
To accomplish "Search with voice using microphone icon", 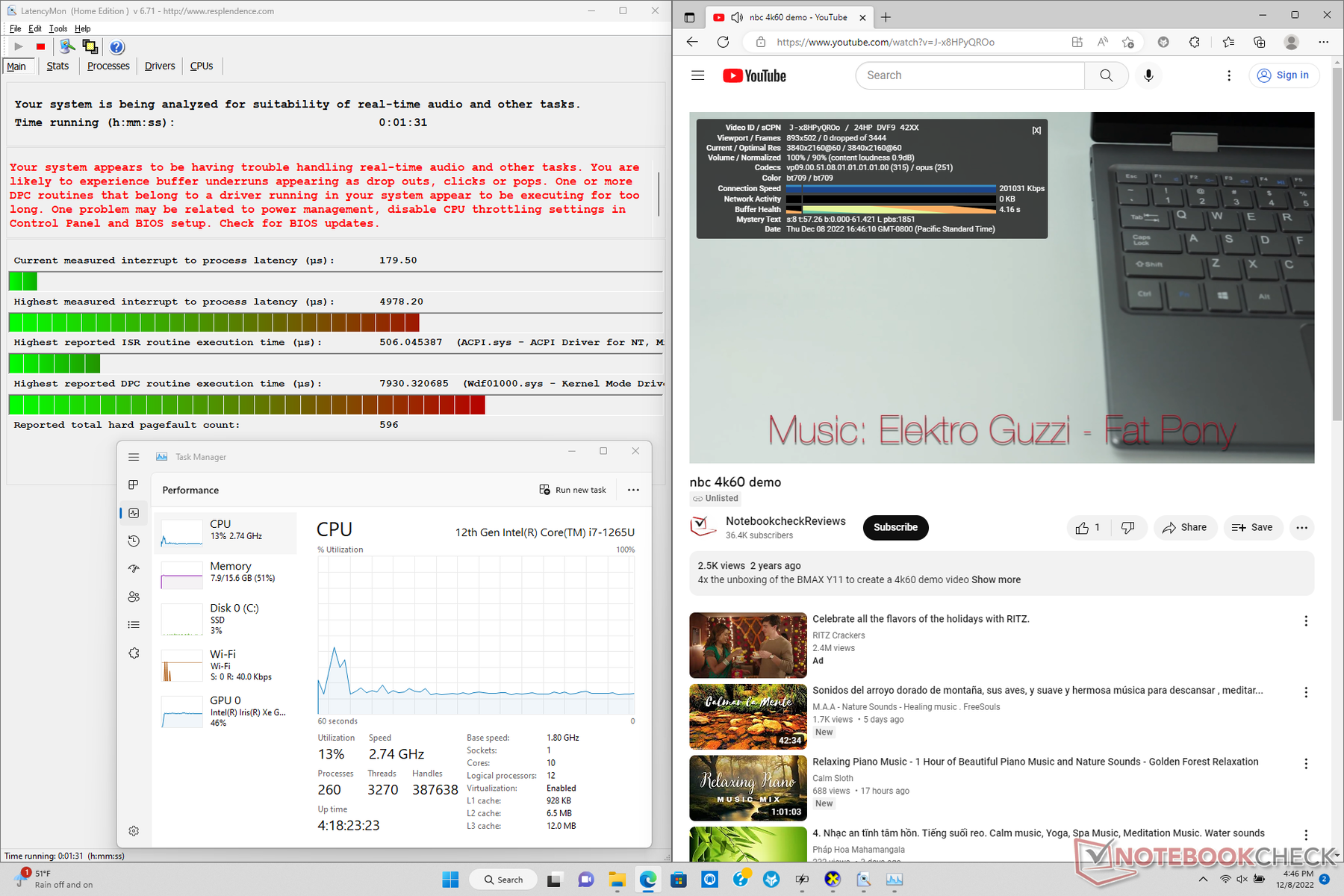I will 1148,75.
